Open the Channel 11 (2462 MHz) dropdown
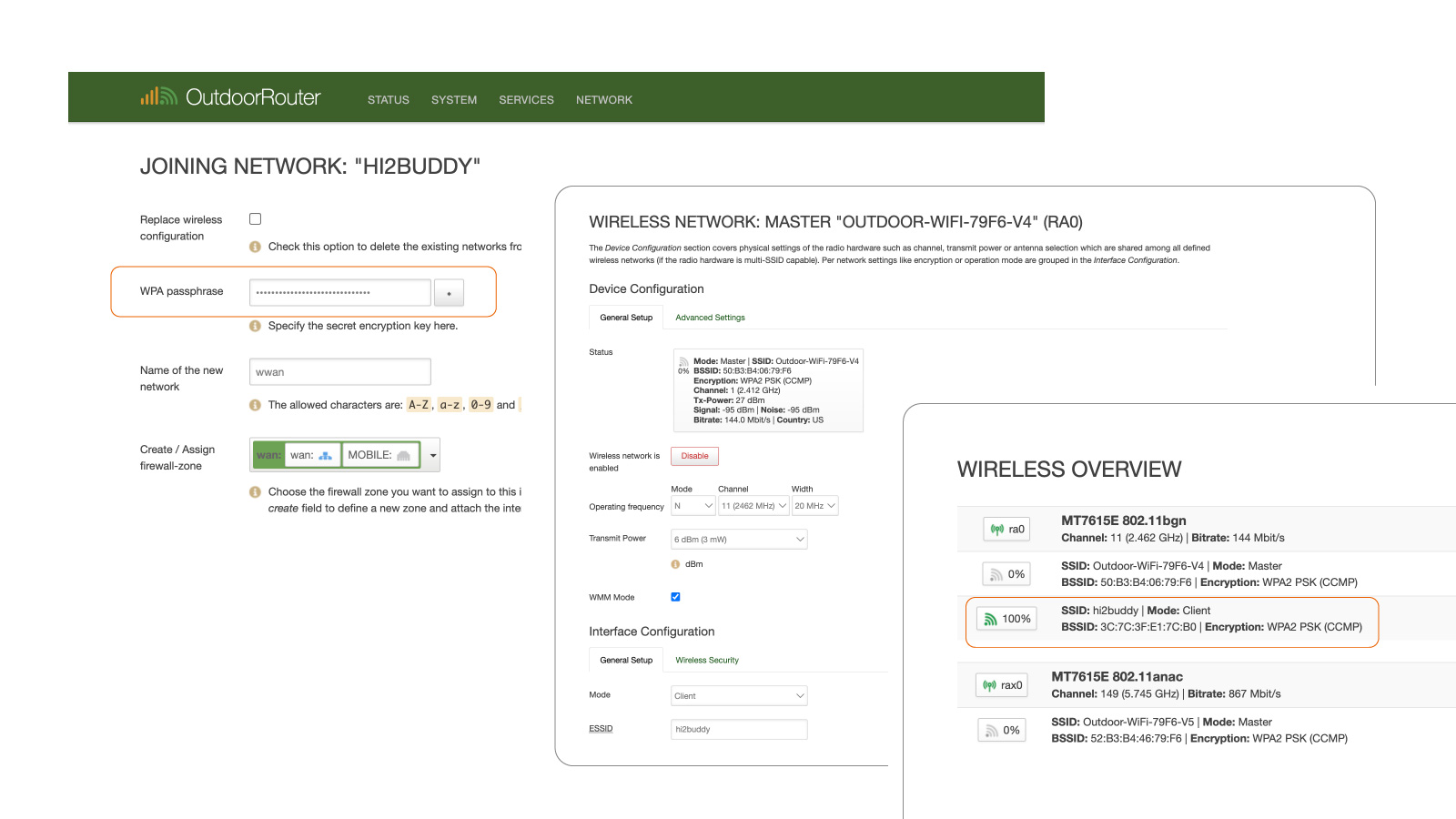 [753, 506]
